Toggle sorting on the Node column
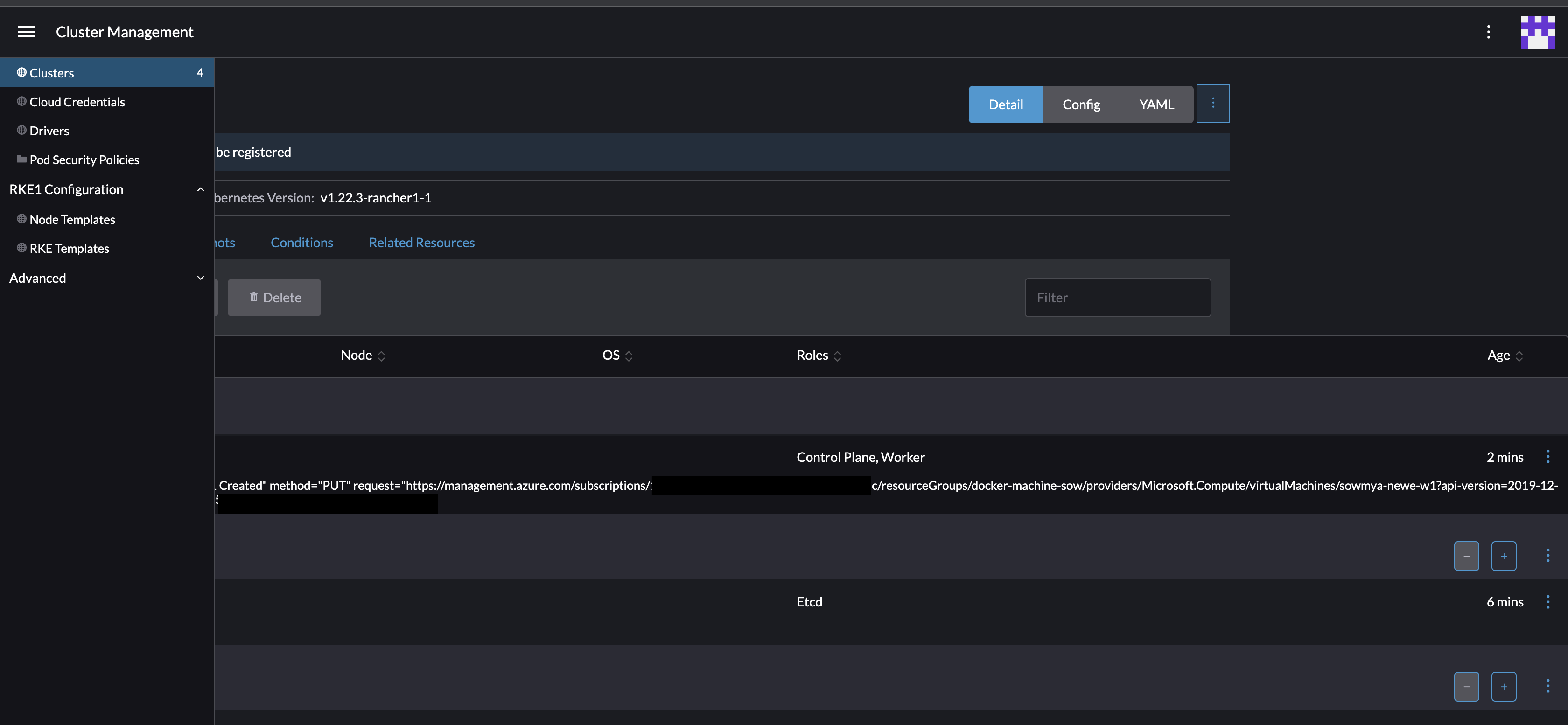 point(382,356)
